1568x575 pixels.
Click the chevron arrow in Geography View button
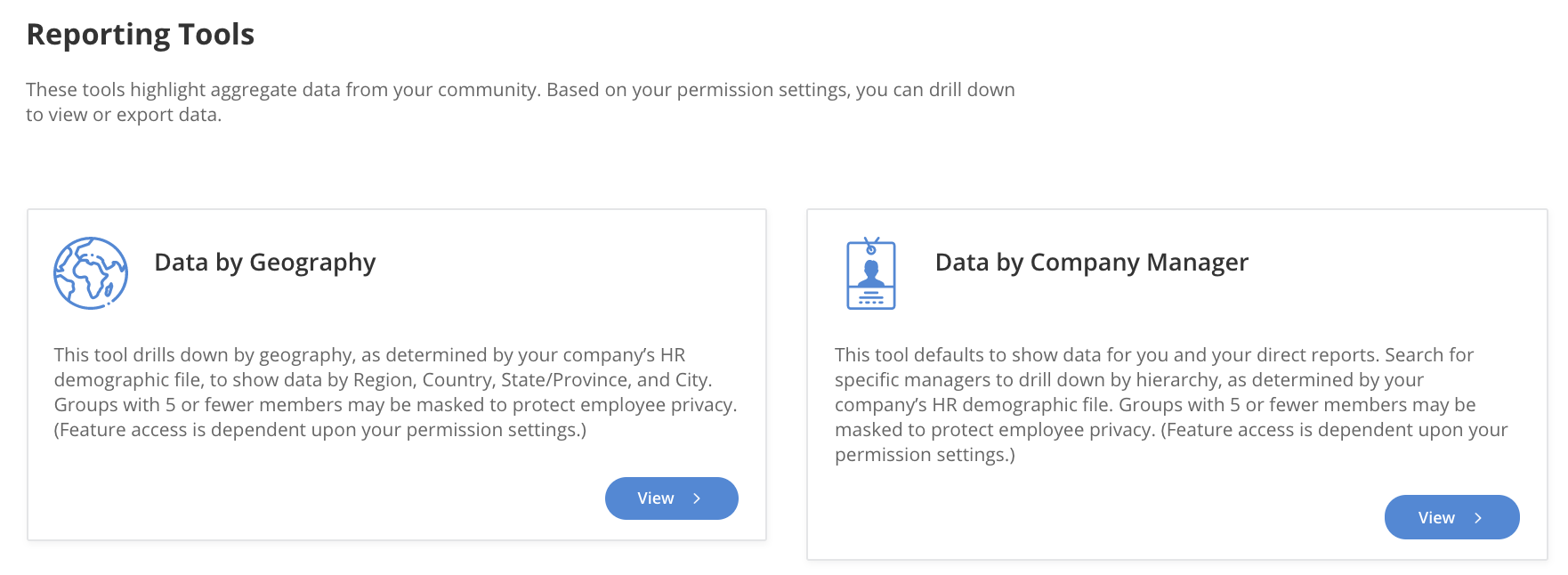click(x=697, y=498)
